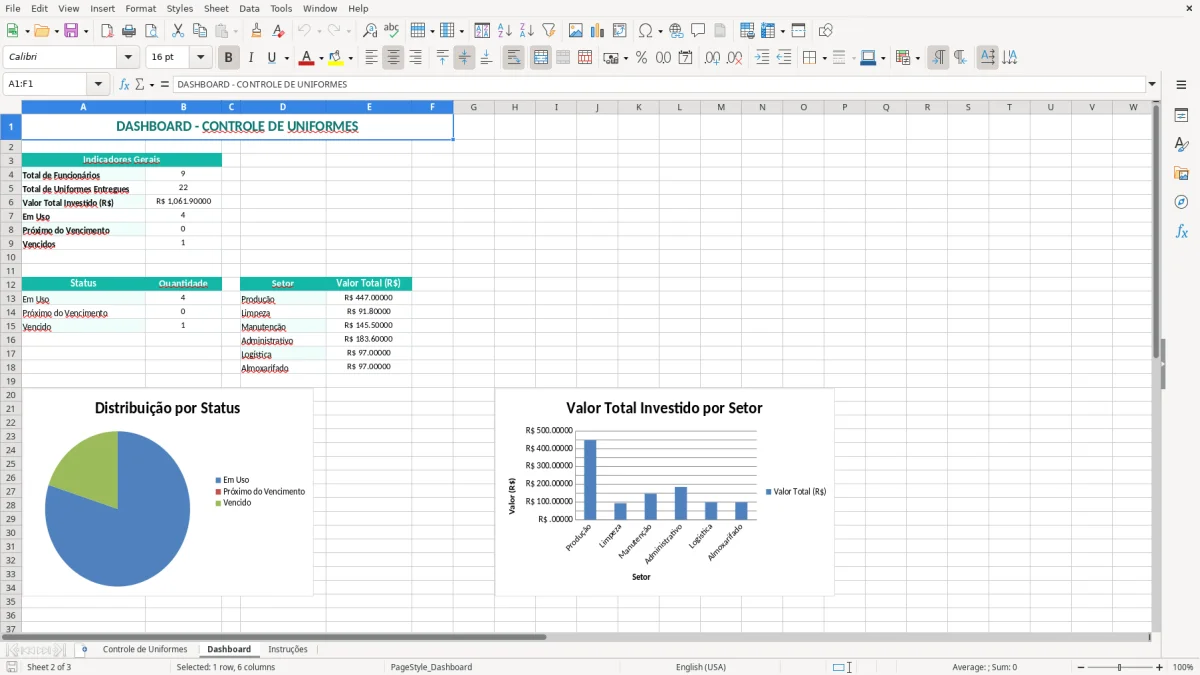Screen dimensions: 1200x675
Task: Apply the red font color swatch
Action: tap(307, 58)
